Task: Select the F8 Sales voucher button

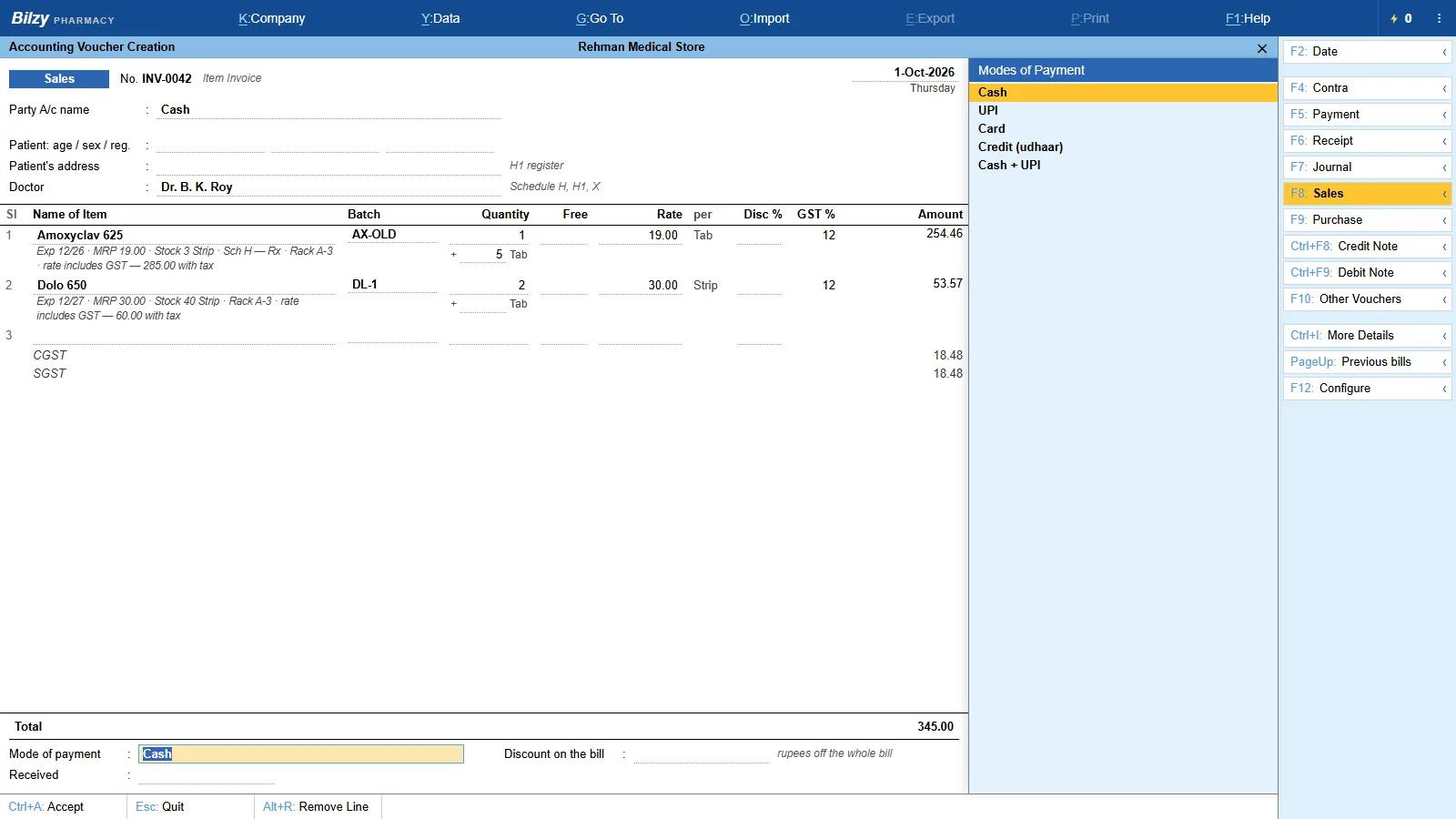Action: point(1368,194)
